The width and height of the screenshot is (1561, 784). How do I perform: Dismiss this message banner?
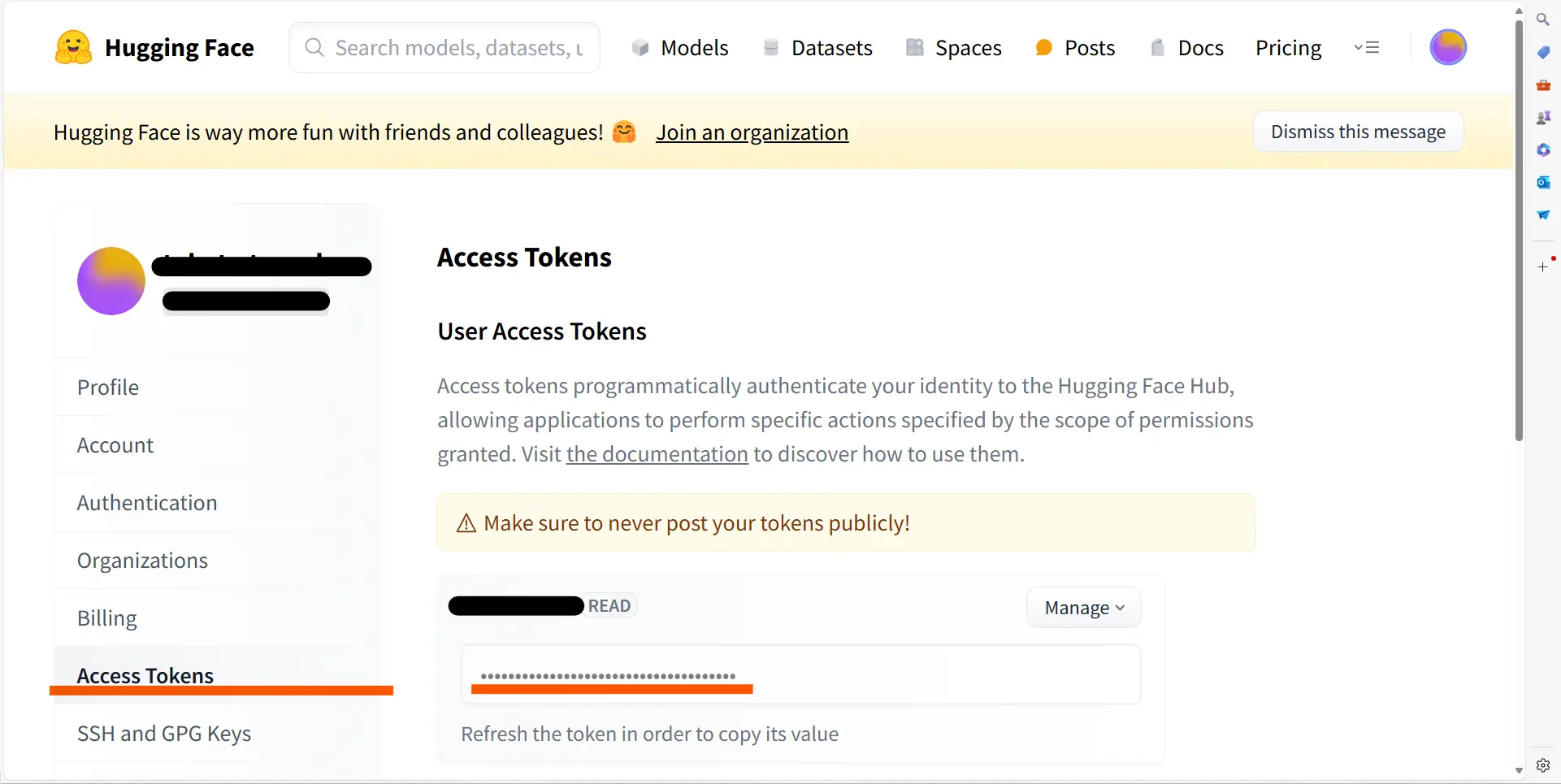(1358, 132)
